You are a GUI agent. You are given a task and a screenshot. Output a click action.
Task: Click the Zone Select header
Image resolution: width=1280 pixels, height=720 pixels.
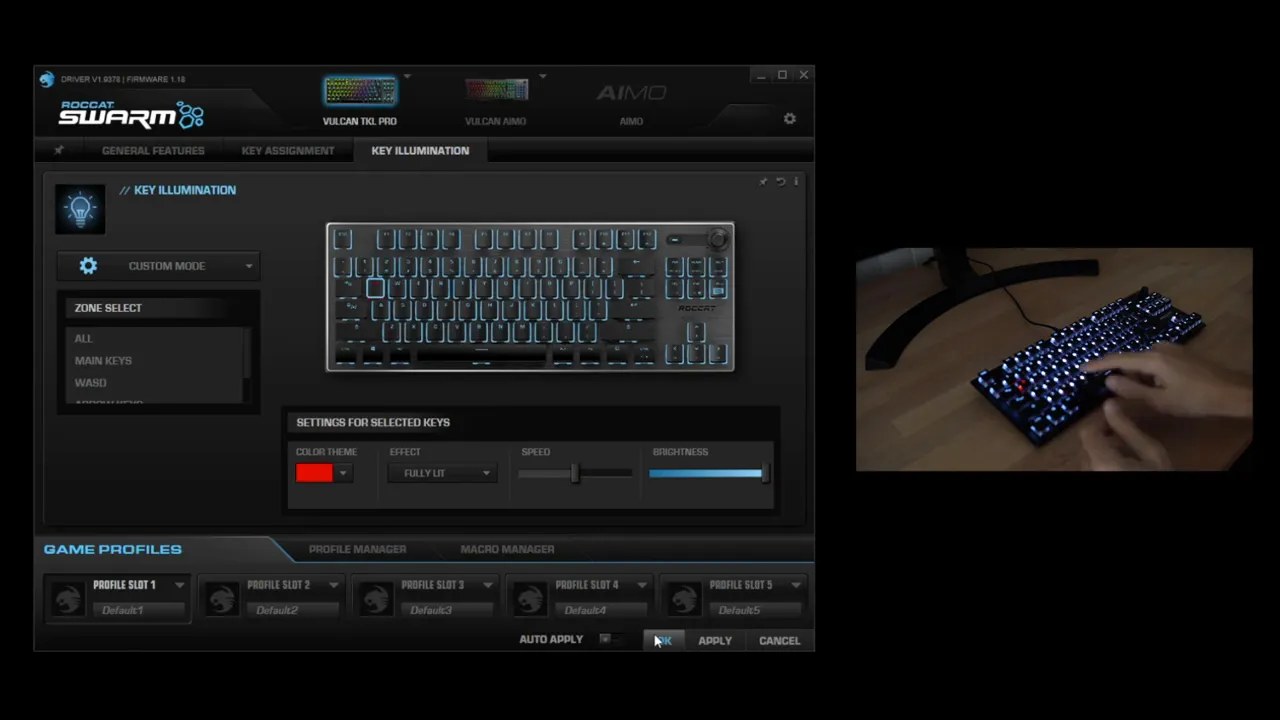(x=108, y=308)
